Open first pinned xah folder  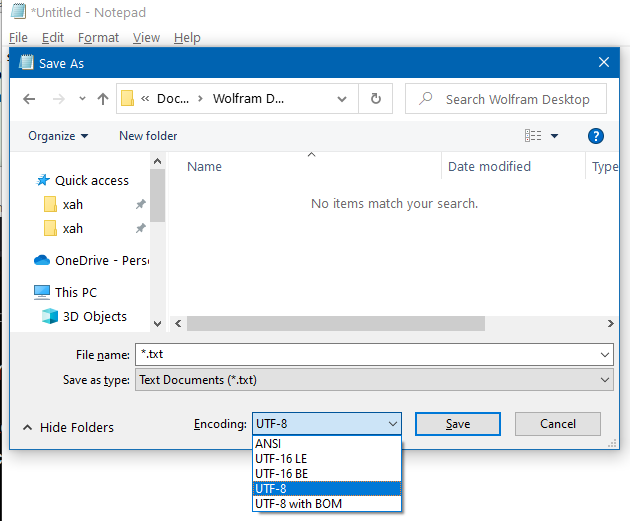pyautogui.click(x=73, y=204)
